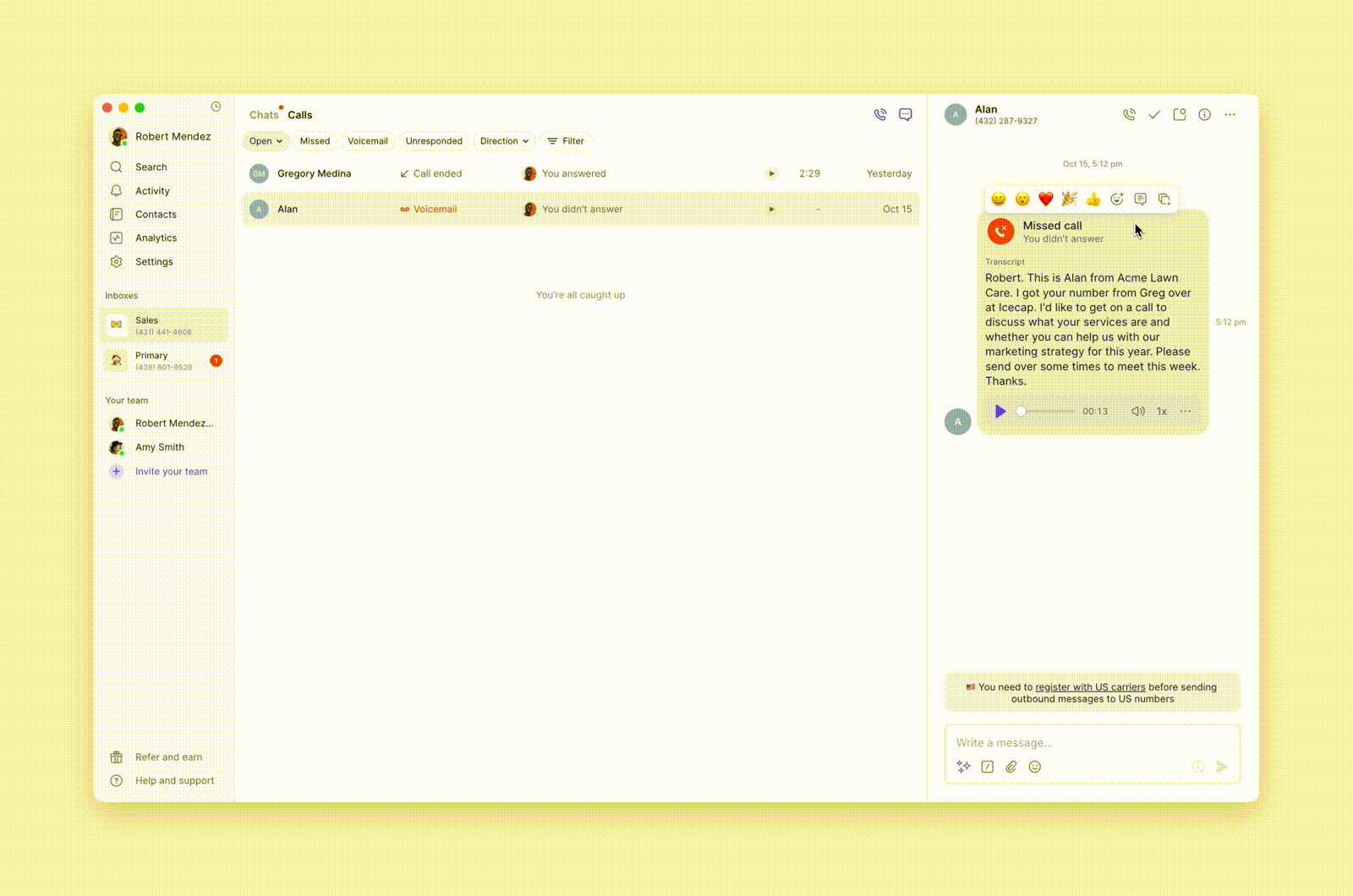Click the history clock icon atop the sidebar
This screenshot has height=896, width=1353.
pos(216,107)
